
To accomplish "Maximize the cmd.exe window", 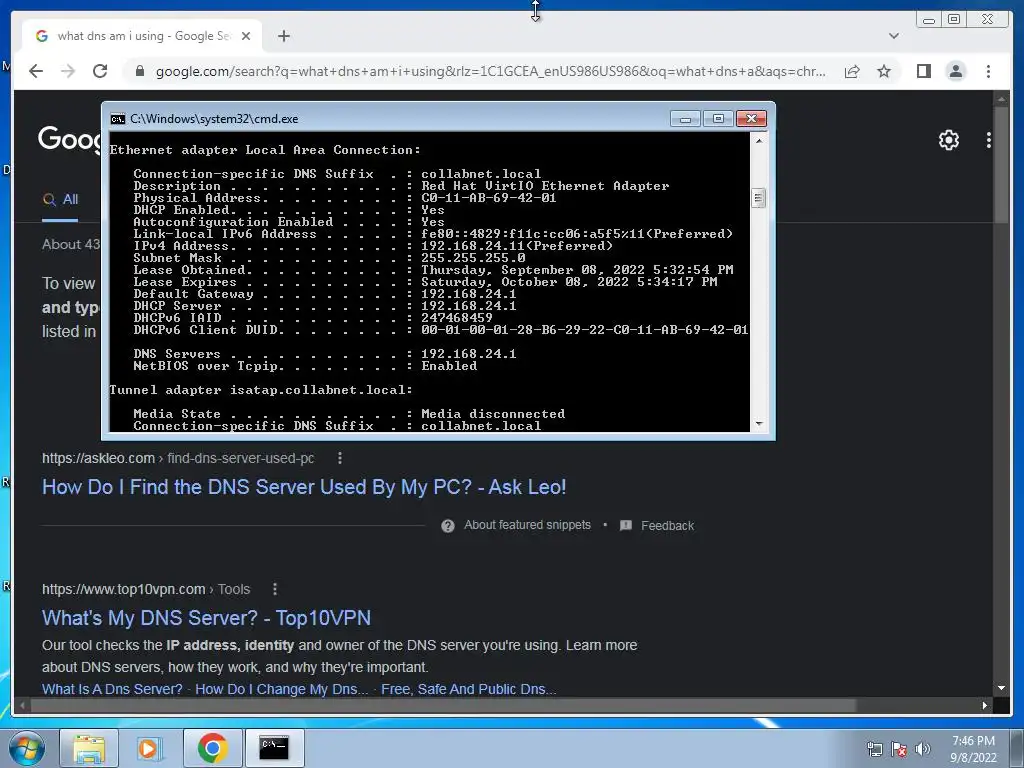I will pos(718,118).
